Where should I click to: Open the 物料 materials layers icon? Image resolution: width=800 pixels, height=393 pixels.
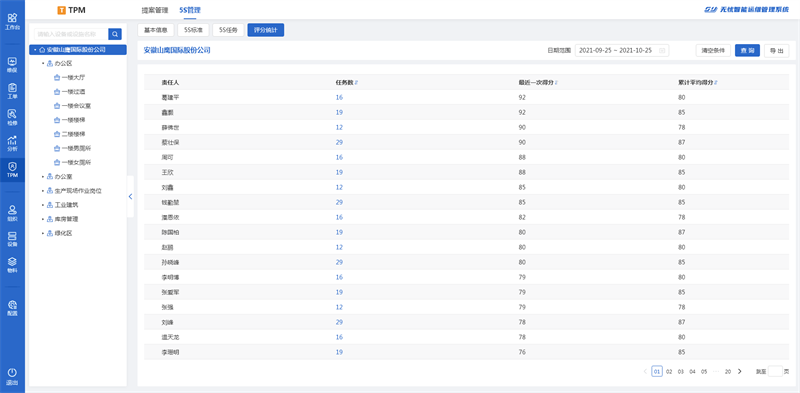[x=12, y=261]
